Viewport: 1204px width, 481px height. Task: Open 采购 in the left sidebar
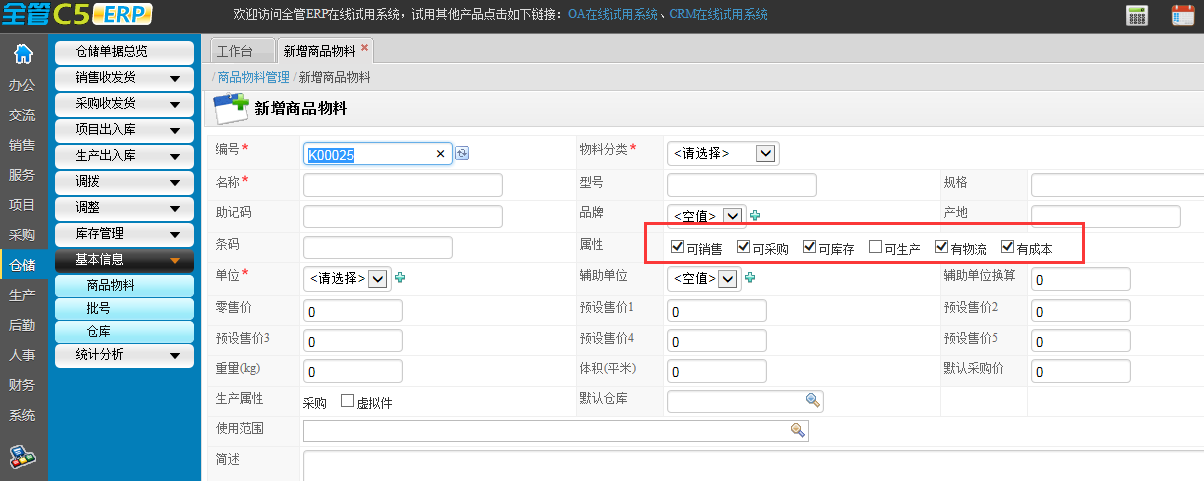click(22, 235)
